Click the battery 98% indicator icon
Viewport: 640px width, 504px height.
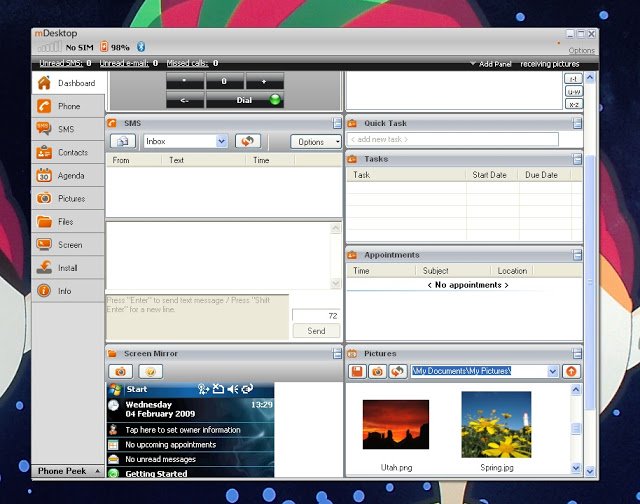point(104,47)
